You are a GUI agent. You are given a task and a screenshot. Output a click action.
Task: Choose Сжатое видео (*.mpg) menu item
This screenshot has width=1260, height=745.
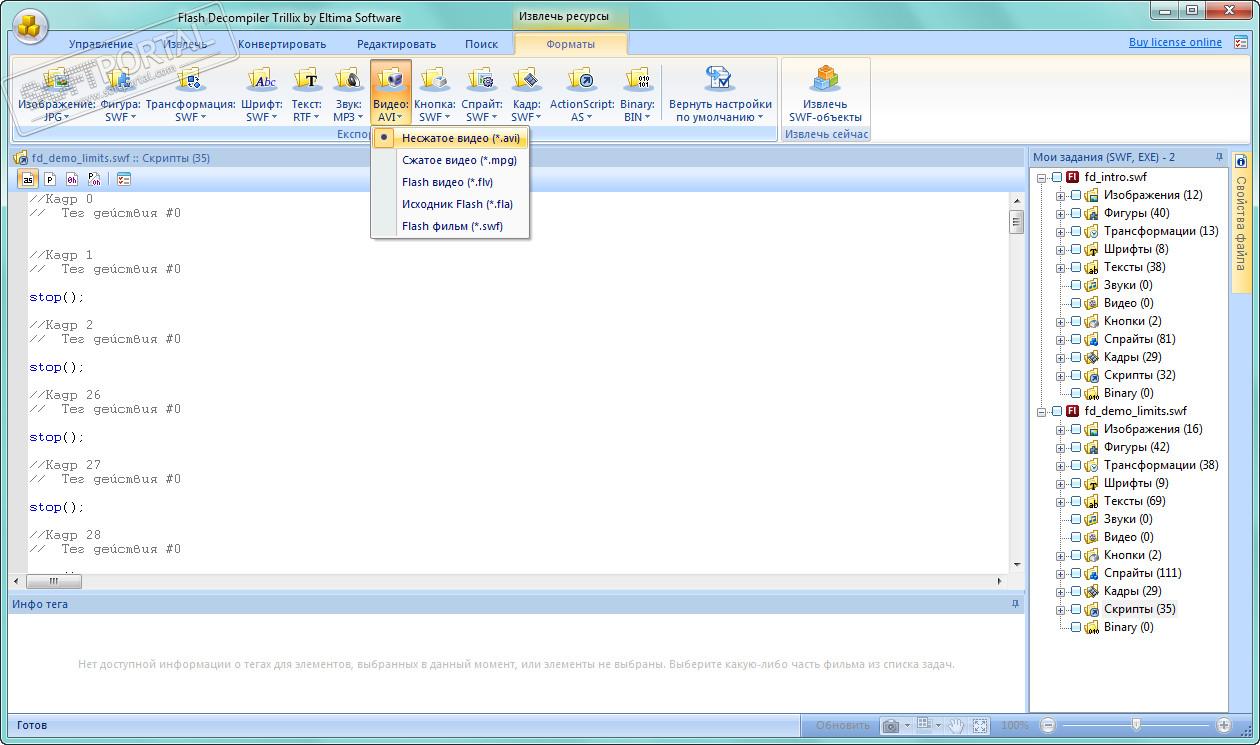click(x=450, y=160)
